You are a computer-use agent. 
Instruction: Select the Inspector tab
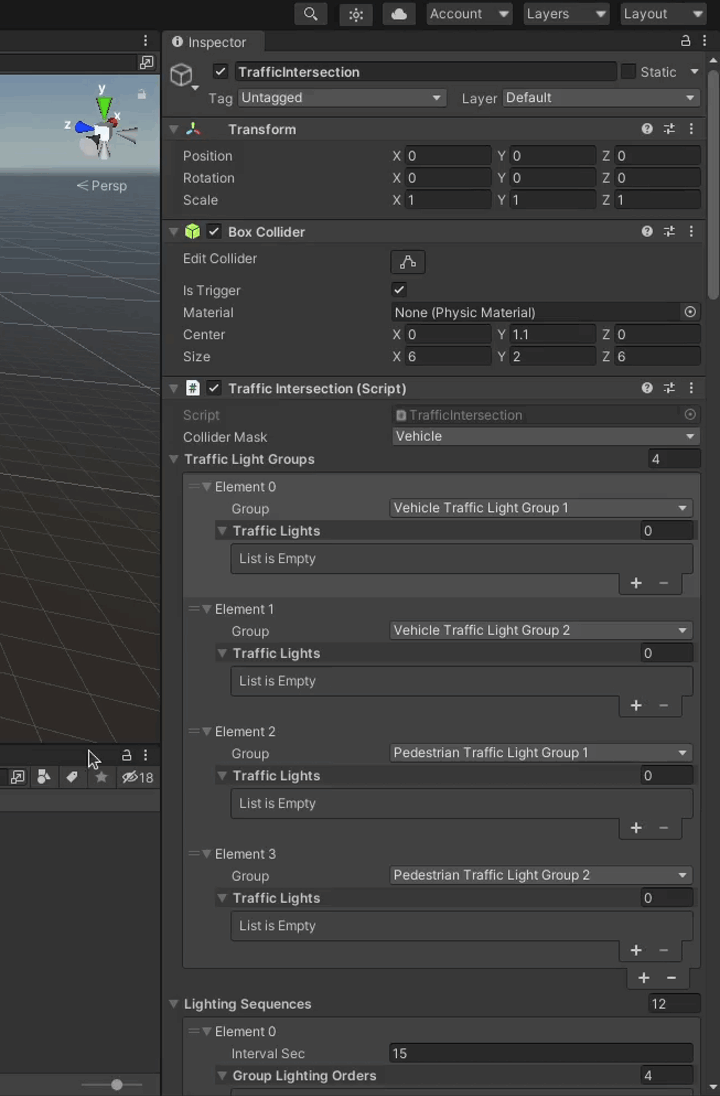tap(209, 42)
